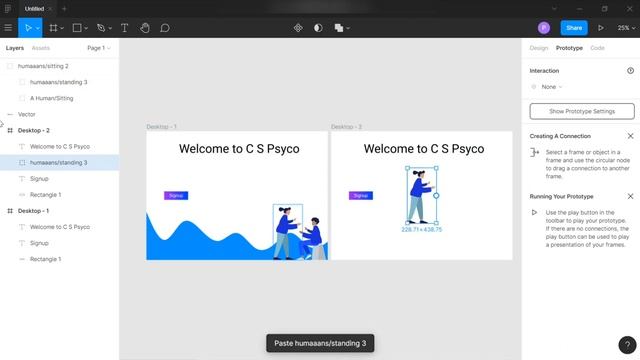Select the Comment tool
This screenshot has width=640, height=360.
(x=164, y=28)
